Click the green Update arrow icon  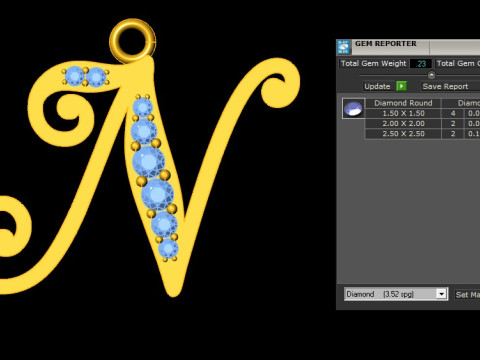point(401,86)
